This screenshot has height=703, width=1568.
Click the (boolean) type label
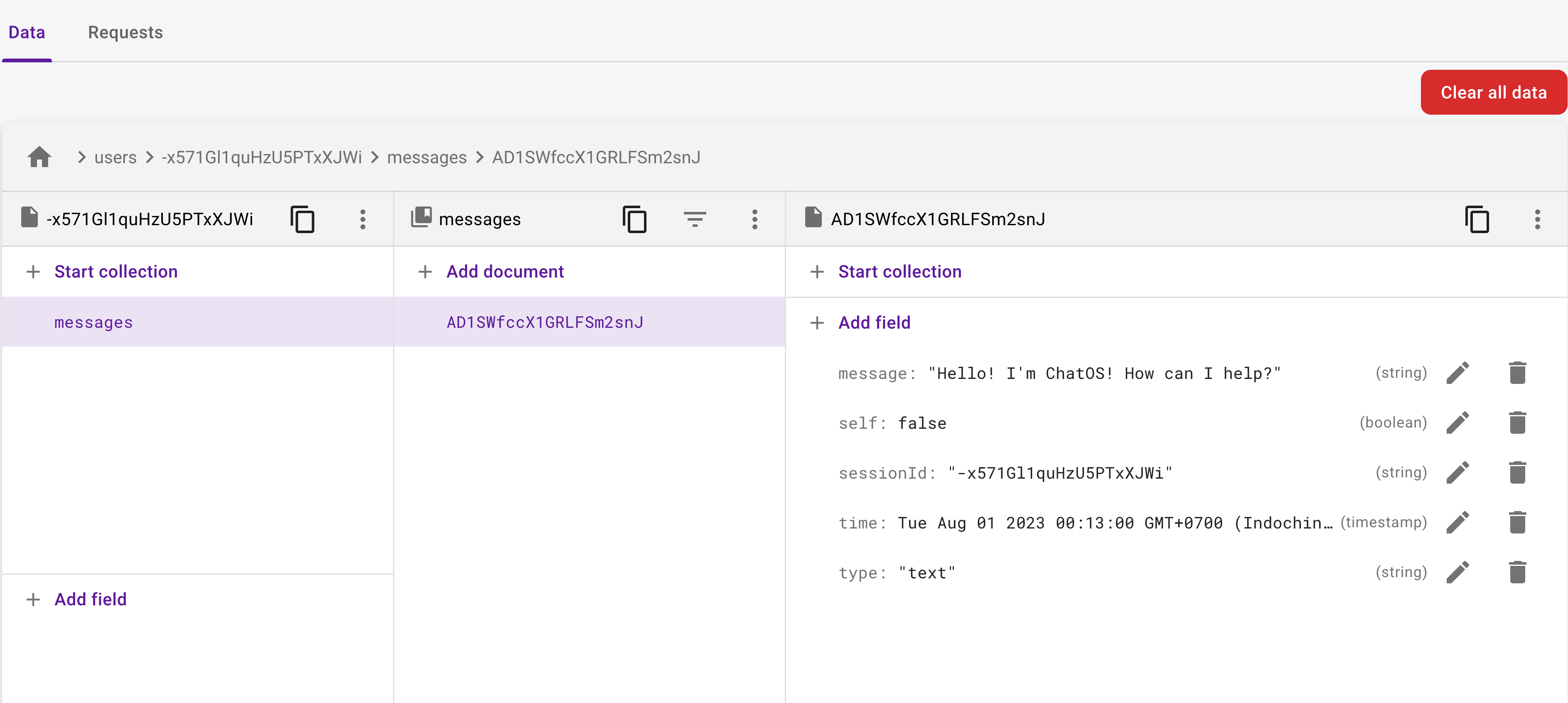[1394, 423]
